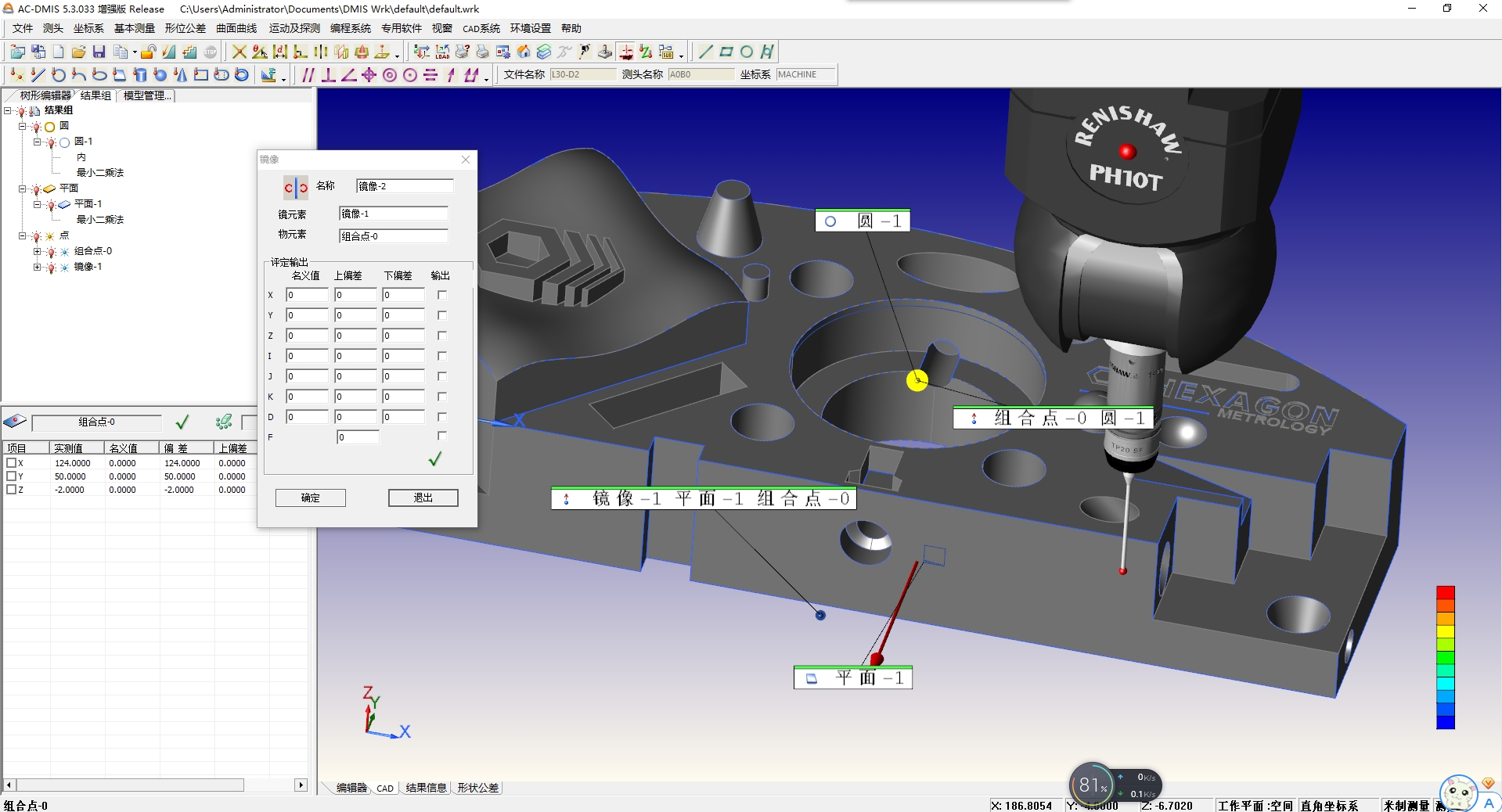Viewport: 1502px width, 812px height.
Task: Click the 确定 button in the mirror dialog
Action: 310,498
